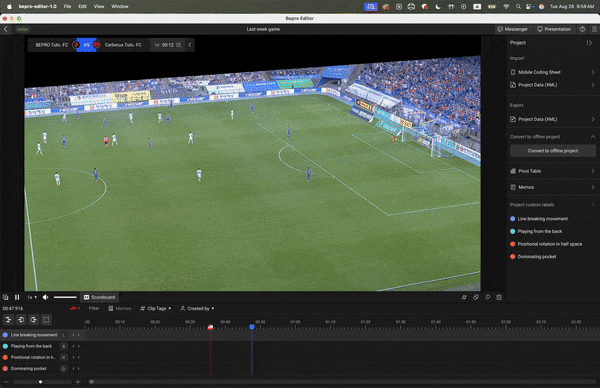The image size is (600, 388).
Task: Toggle the Memos filter in timeline bar
Action: click(x=120, y=308)
